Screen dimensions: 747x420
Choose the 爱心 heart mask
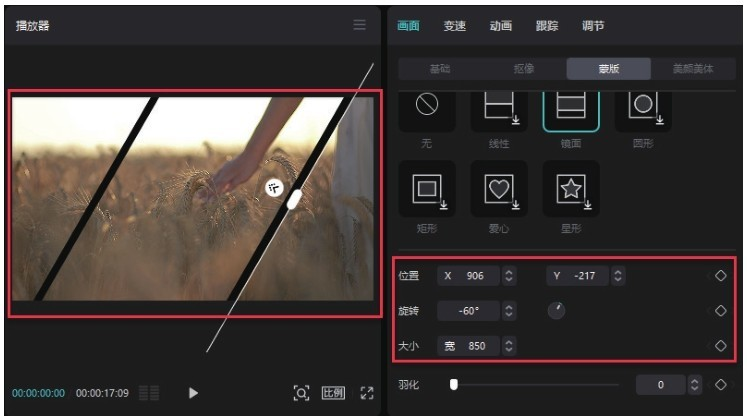click(499, 189)
